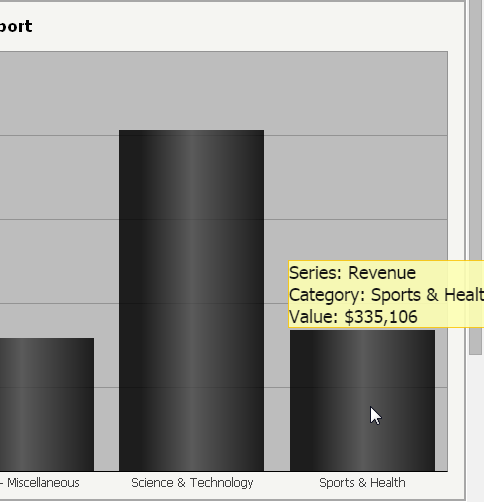Click the Miscellaneous revenue bar
Image resolution: width=484 pixels, height=502 pixels.
click(x=47, y=404)
